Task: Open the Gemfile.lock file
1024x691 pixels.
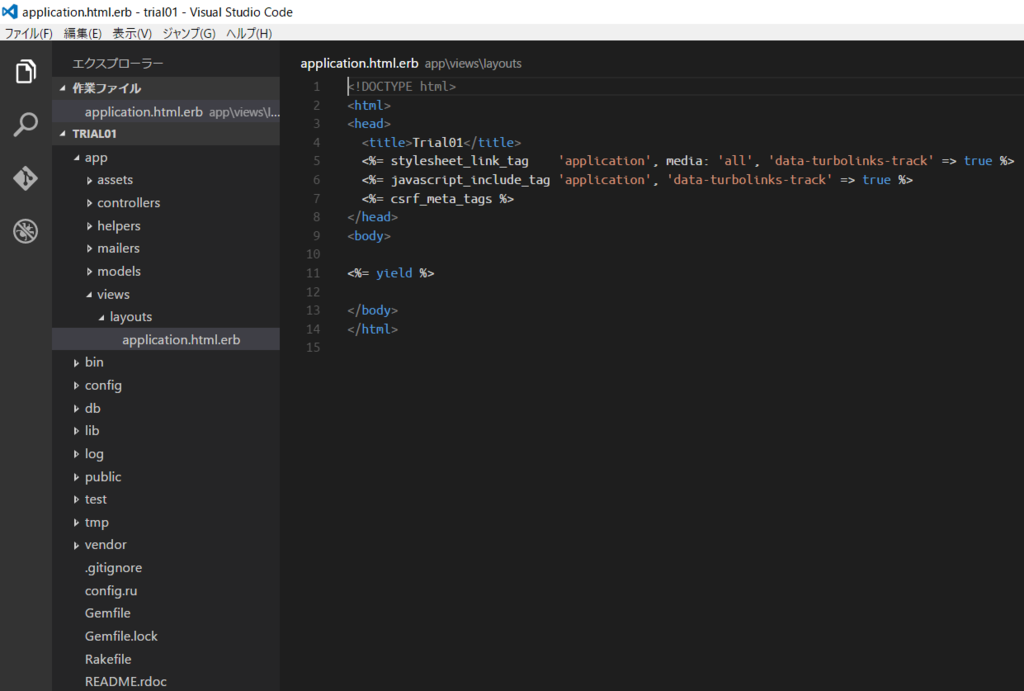Action: click(x=121, y=636)
